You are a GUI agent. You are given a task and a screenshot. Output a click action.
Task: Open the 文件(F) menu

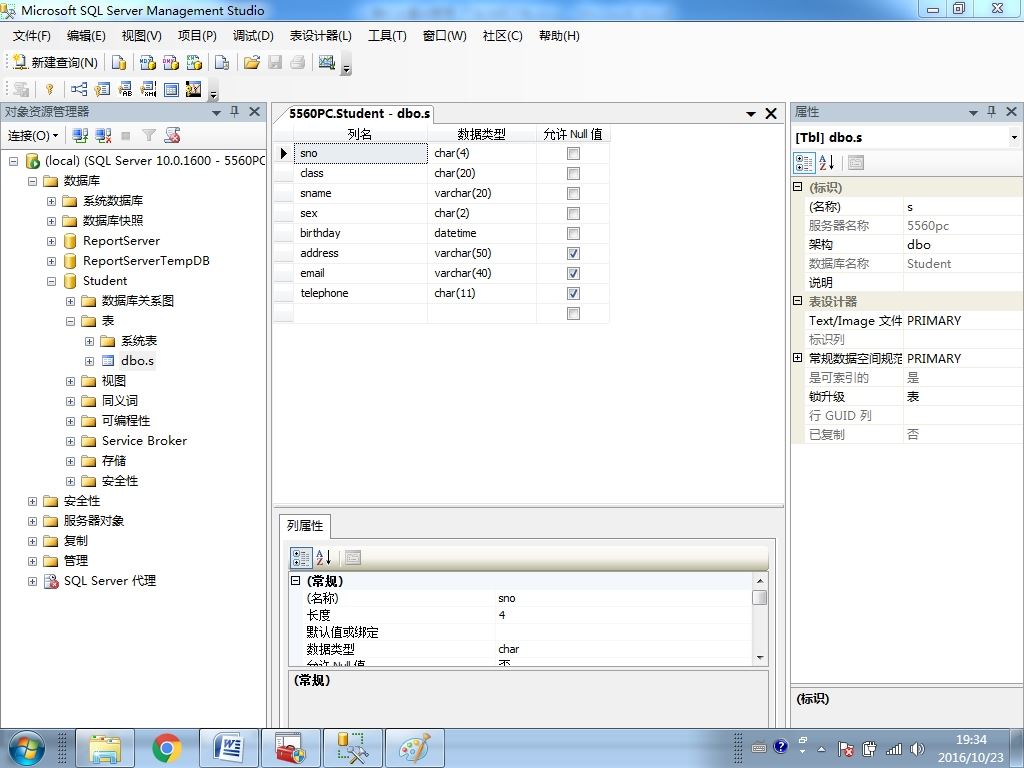tap(31, 36)
